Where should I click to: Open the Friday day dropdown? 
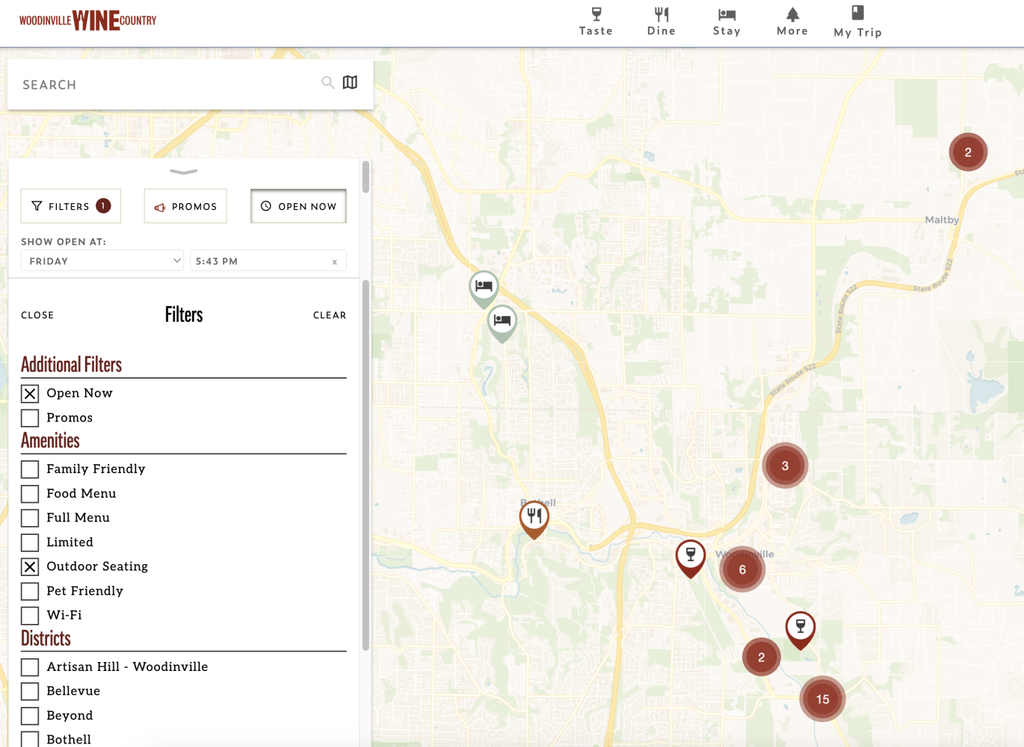pyautogui.click(x=102, y=261)
